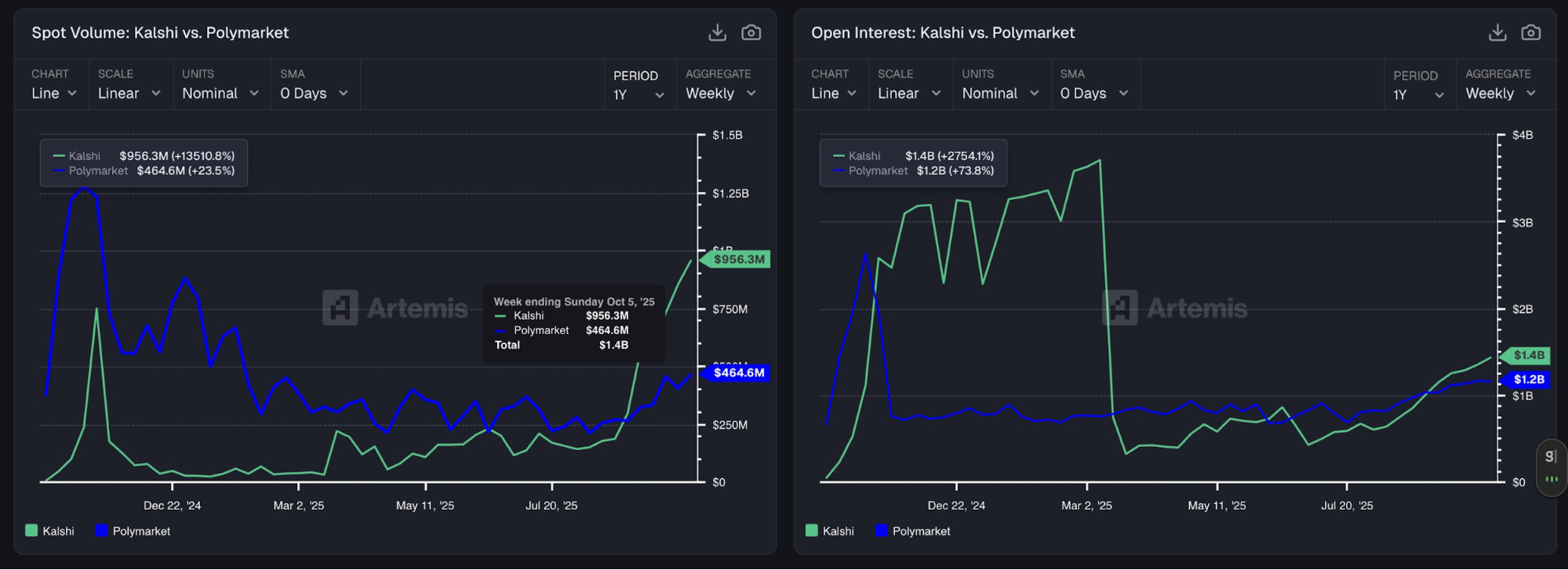Expand the Scale dropdown in Spot Volume

(129, 93)
